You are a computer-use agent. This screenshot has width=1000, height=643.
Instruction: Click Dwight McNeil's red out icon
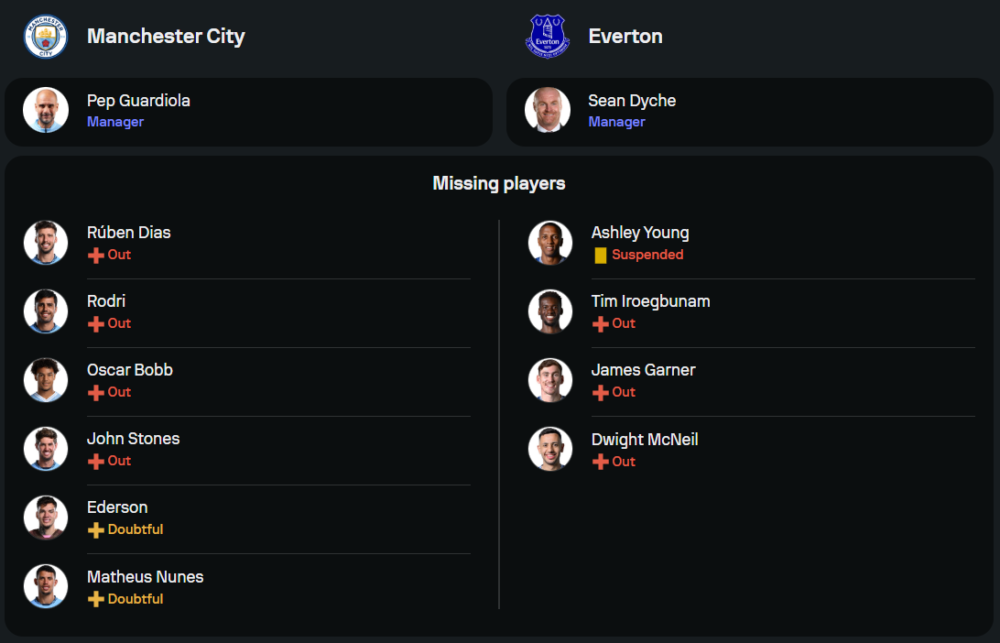click(x=600, y=462)
